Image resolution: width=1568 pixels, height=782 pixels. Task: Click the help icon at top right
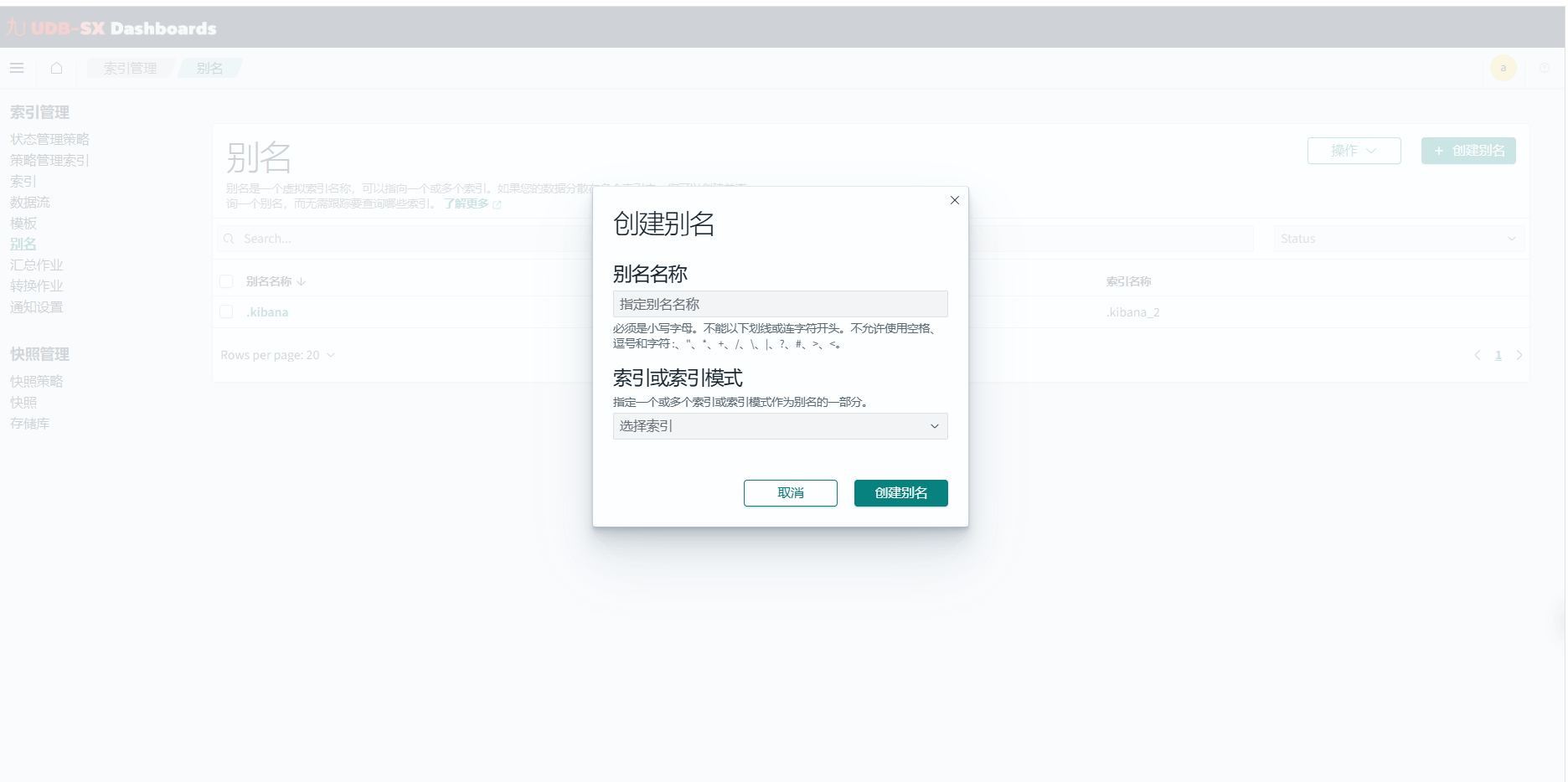click(1544, 68)
